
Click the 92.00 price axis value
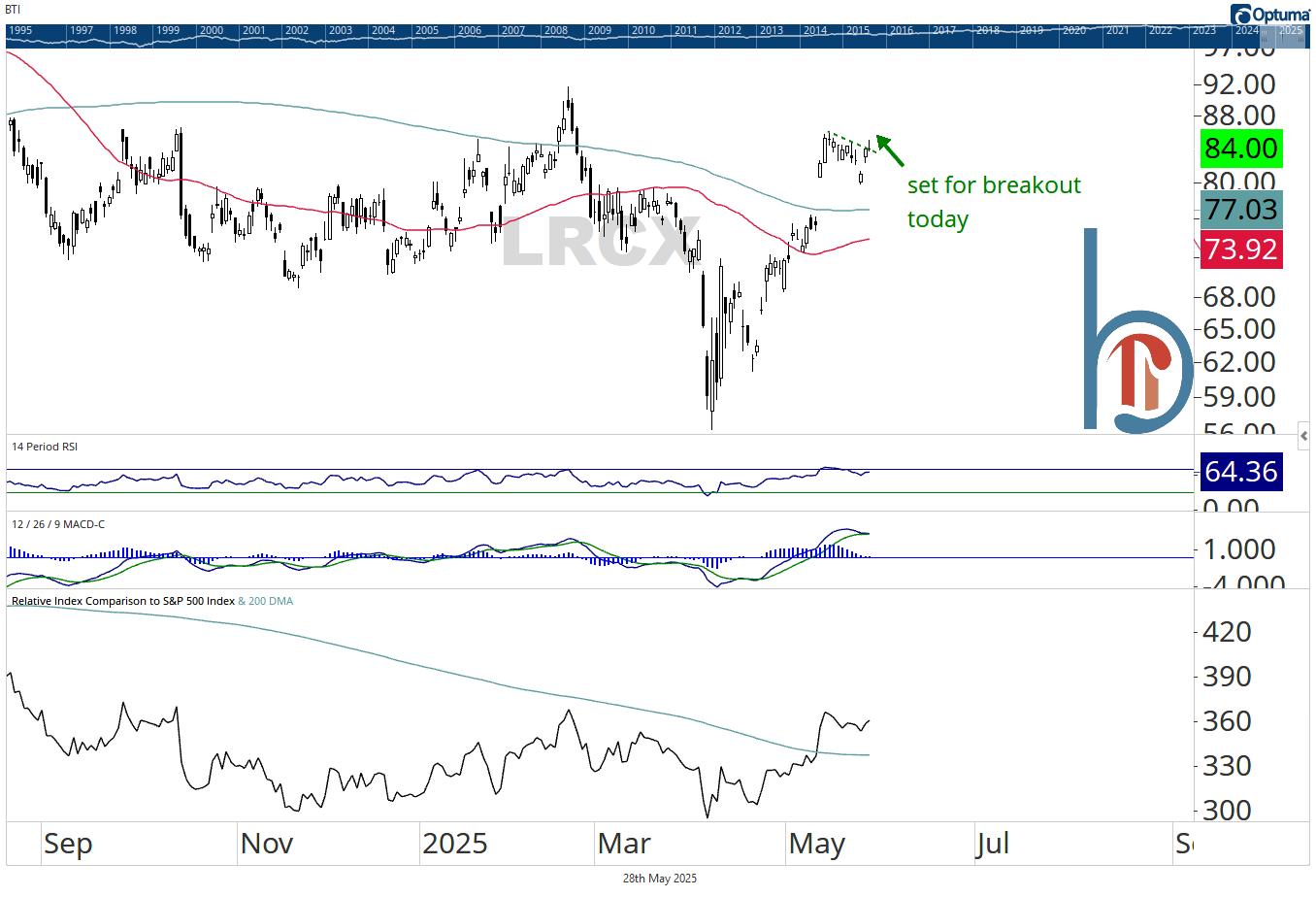click(x=1239, y=84)
